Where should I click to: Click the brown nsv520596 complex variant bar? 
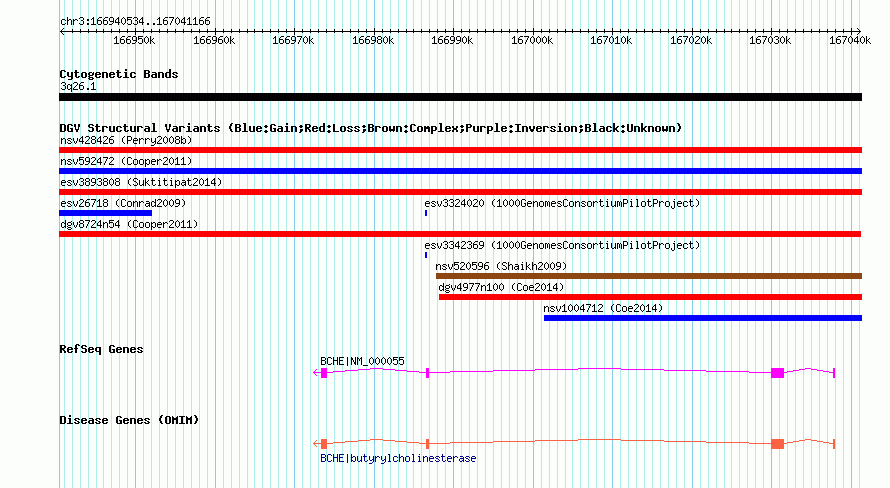pos(649,276)
